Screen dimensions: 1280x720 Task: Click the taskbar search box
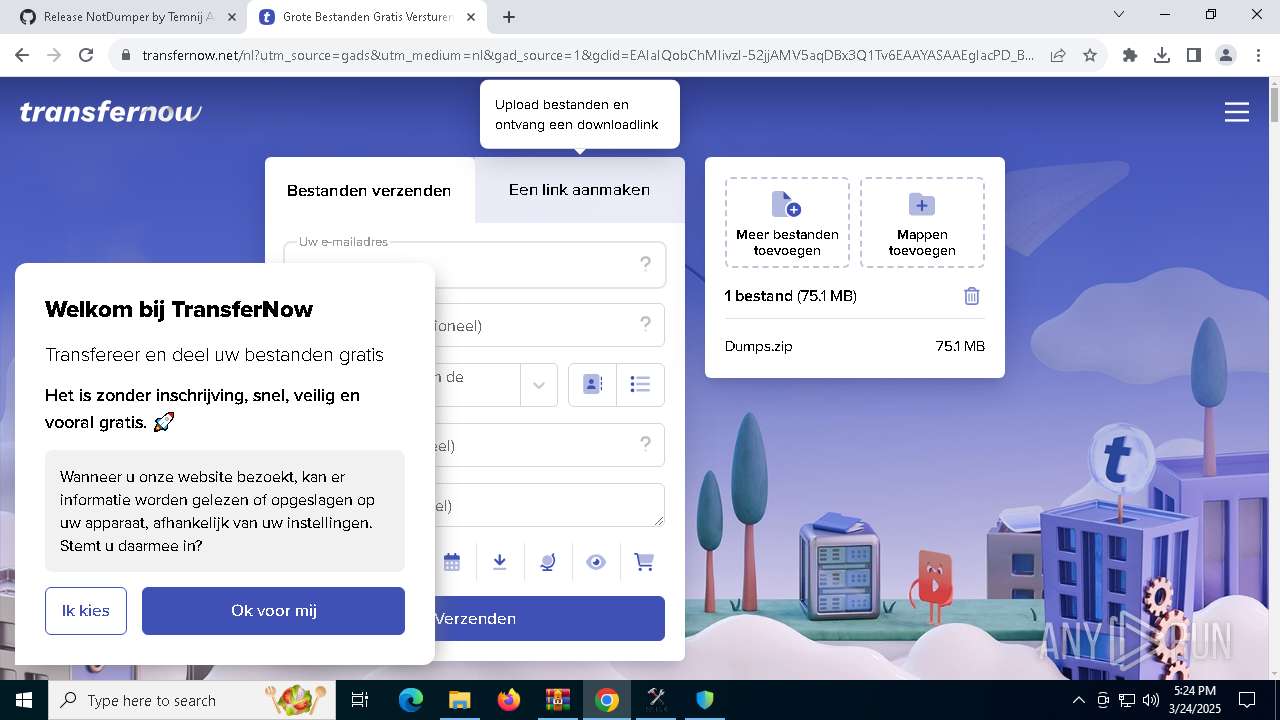(x=192, y=700)
